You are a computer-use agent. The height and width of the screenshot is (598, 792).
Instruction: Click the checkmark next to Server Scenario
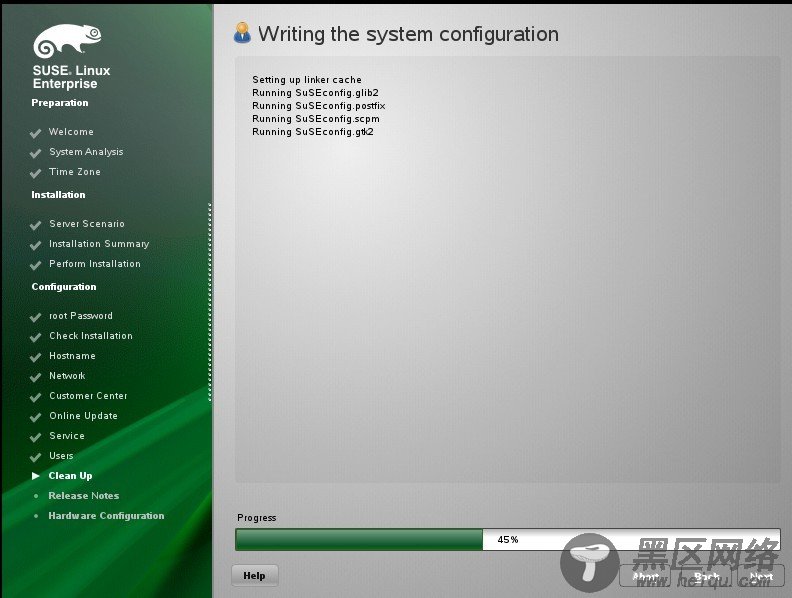pos(35,225)
